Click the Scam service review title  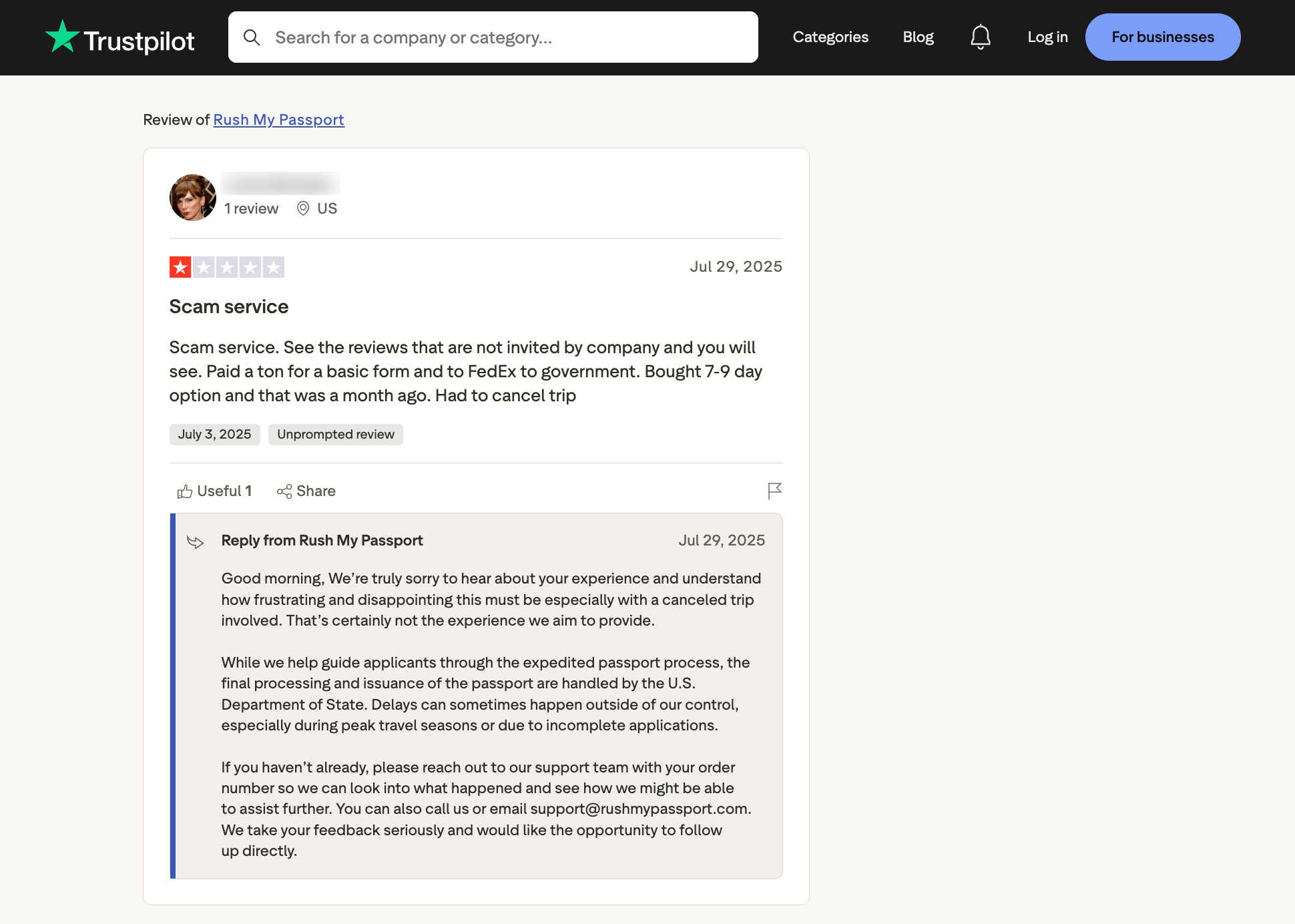[x=229, y=307]
